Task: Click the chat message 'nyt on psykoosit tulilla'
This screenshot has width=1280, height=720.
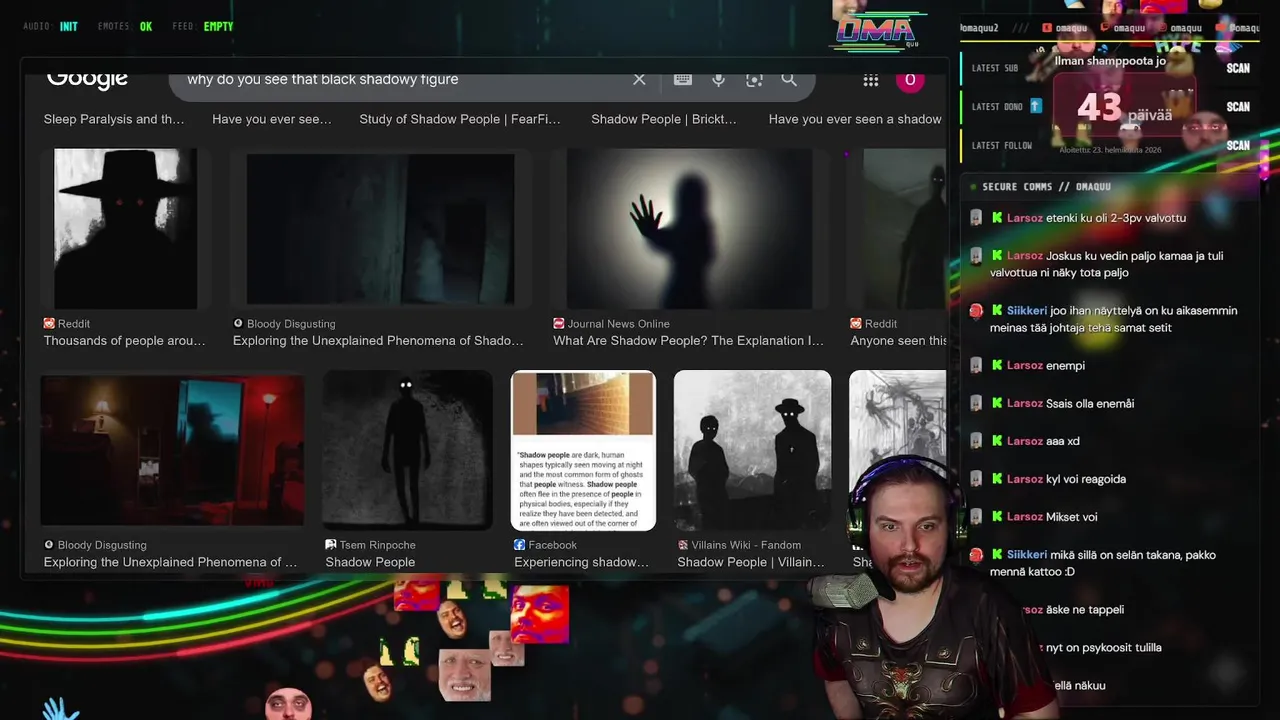Action: [1103, 648]
